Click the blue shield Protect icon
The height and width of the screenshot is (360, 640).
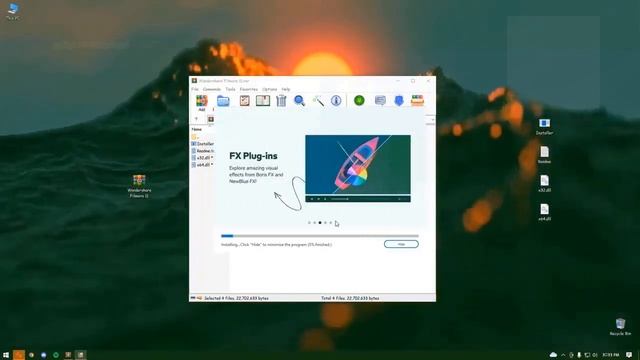pos(399,100)
